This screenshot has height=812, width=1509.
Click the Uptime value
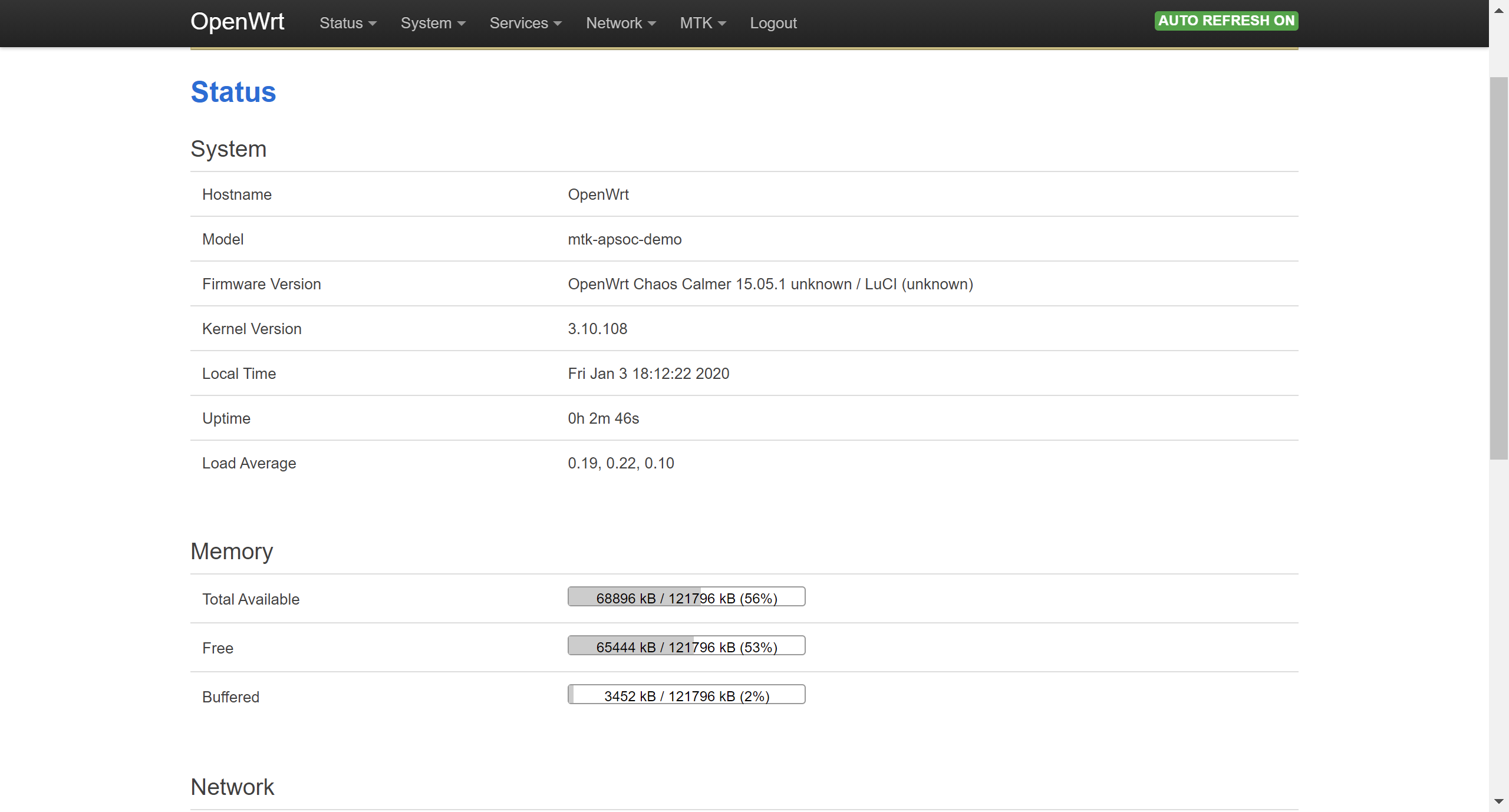[x=603, y=418]
